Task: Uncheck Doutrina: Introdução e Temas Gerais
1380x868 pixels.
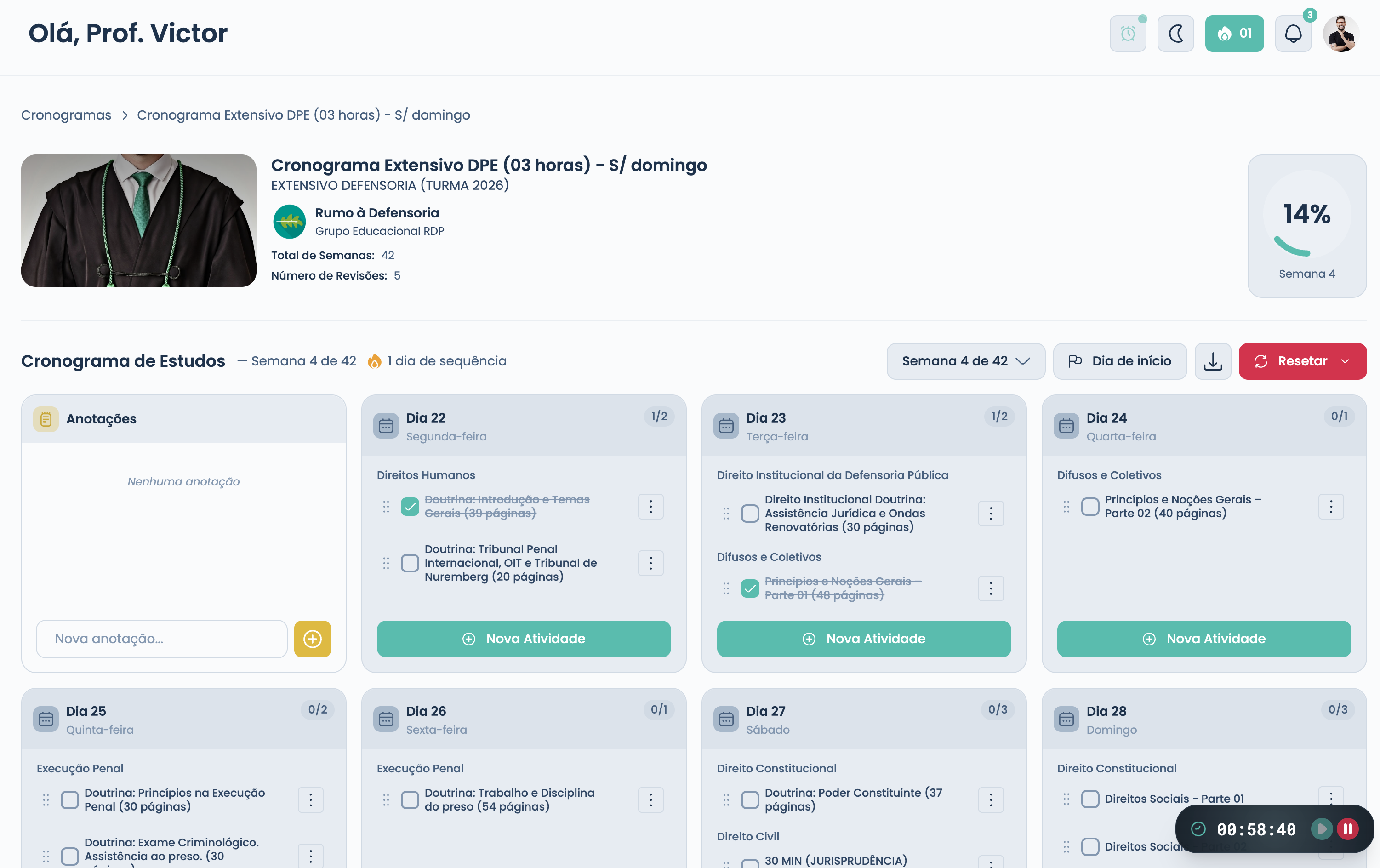Action: [410, 507]
